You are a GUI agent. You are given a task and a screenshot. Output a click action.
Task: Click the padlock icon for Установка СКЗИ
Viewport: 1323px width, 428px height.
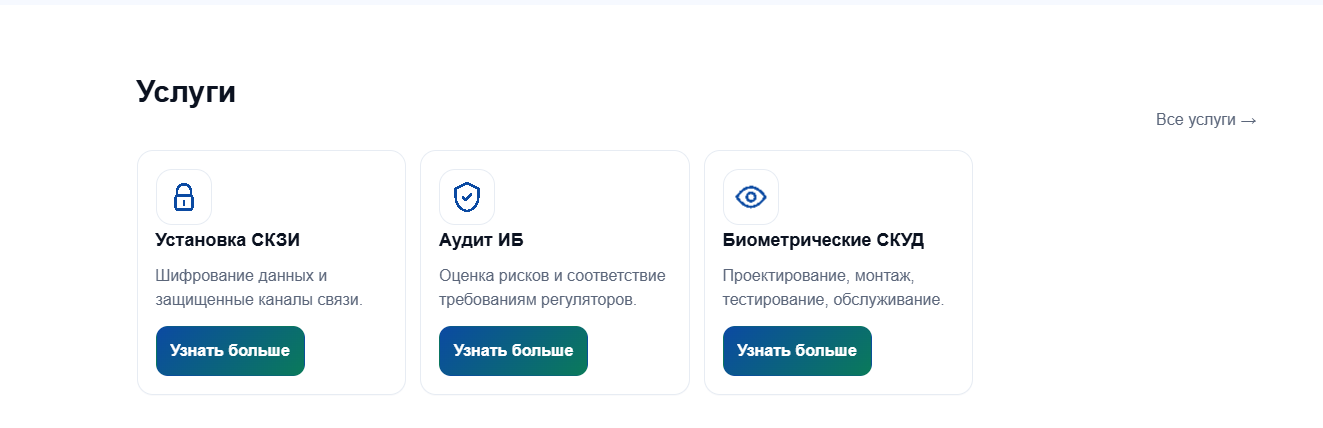pyautogui.click(x=183, y=197)
